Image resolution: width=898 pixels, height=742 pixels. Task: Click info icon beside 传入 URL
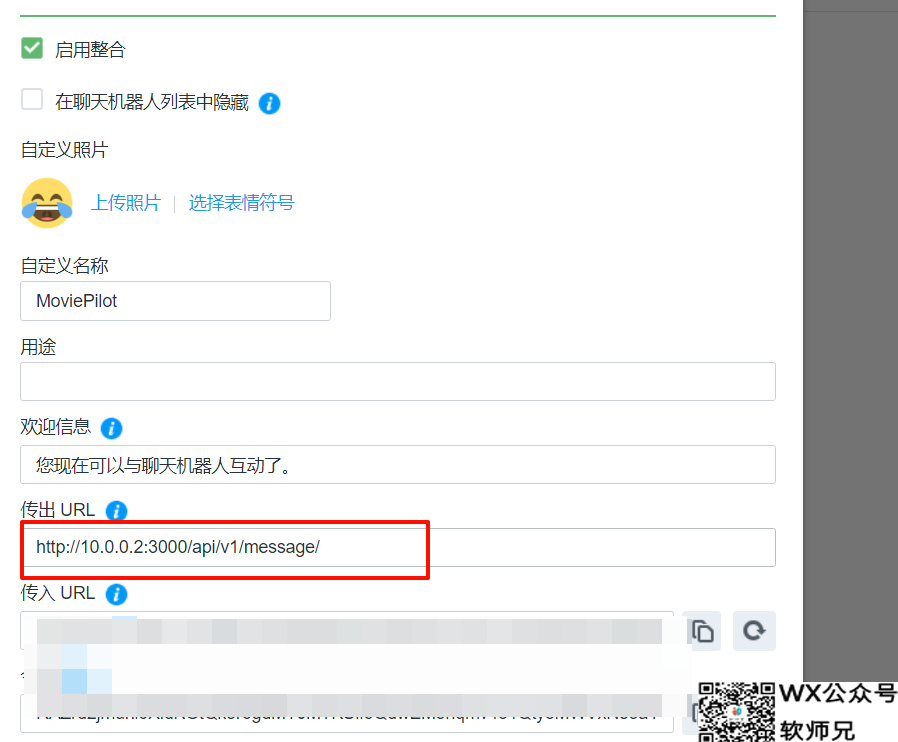(116, 594)
